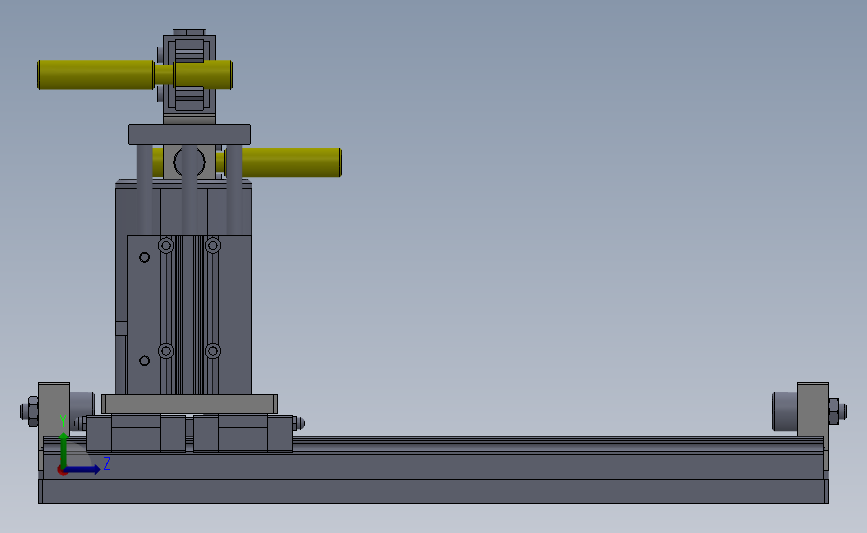Viewport: 867px width, 533px height.
Task: Click the circular bore below the top plate
Action: (x=190, y=161)
